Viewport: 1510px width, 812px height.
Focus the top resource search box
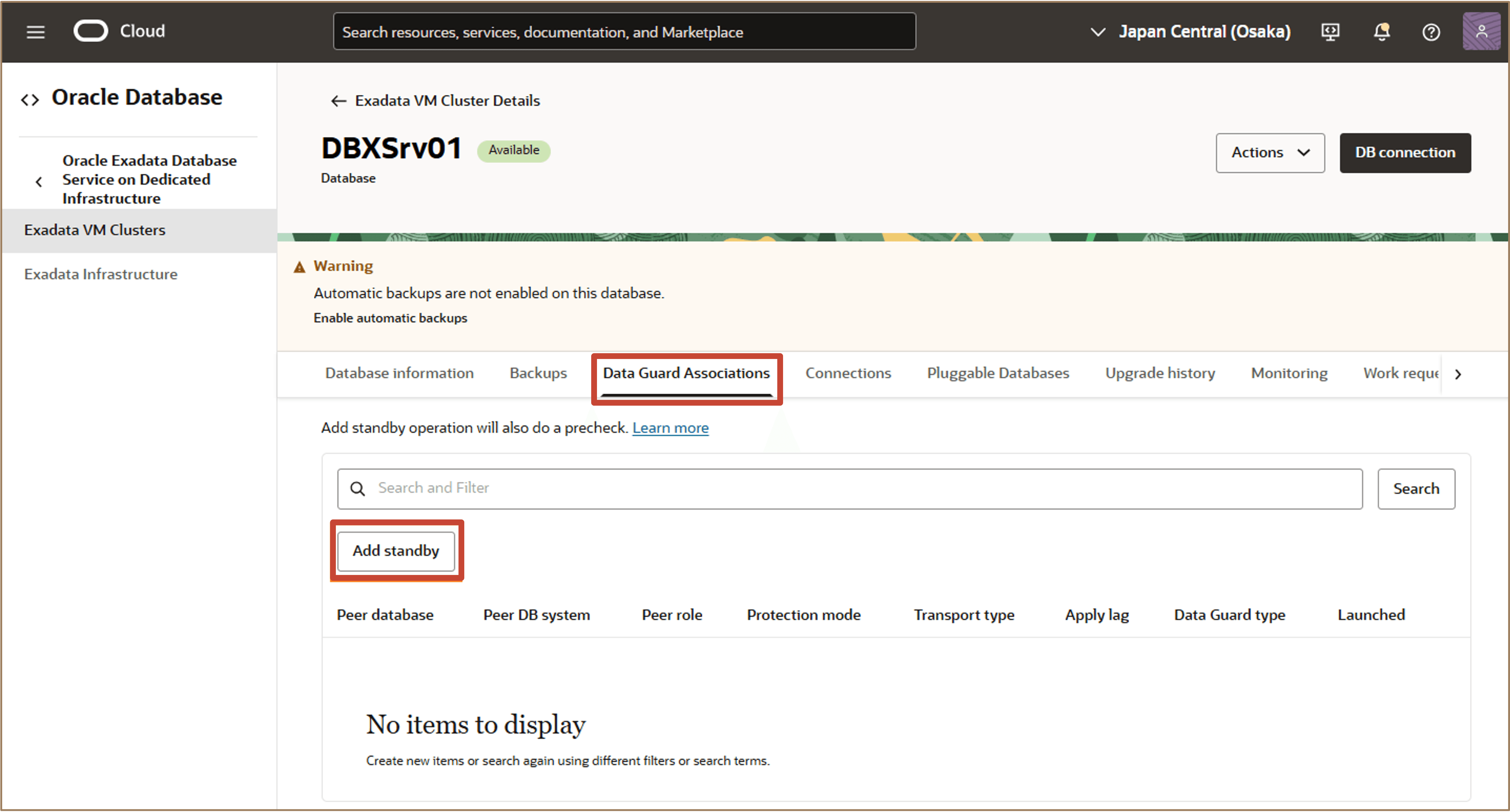click(x=624, y=32)
